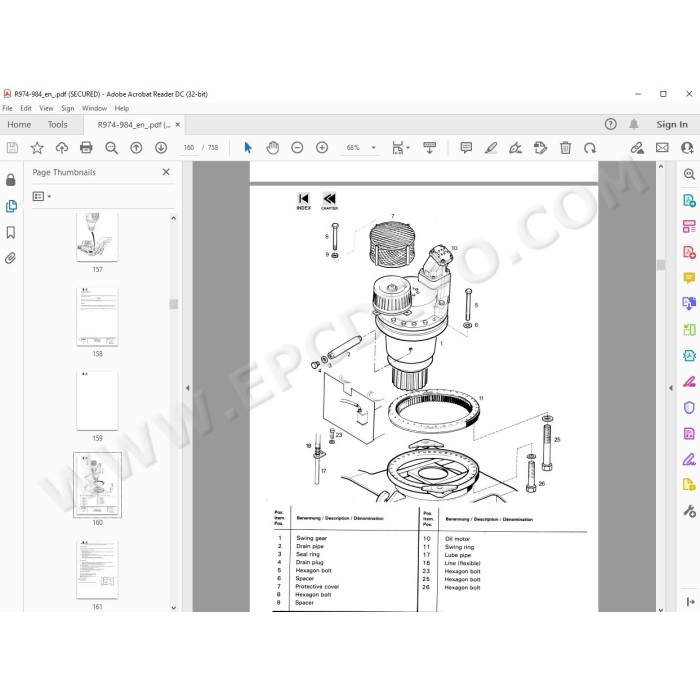The height and width of the screenshot is (700, 700).
Task: Click document scrollbar down arrow
Action: click(x=661, y=609)
